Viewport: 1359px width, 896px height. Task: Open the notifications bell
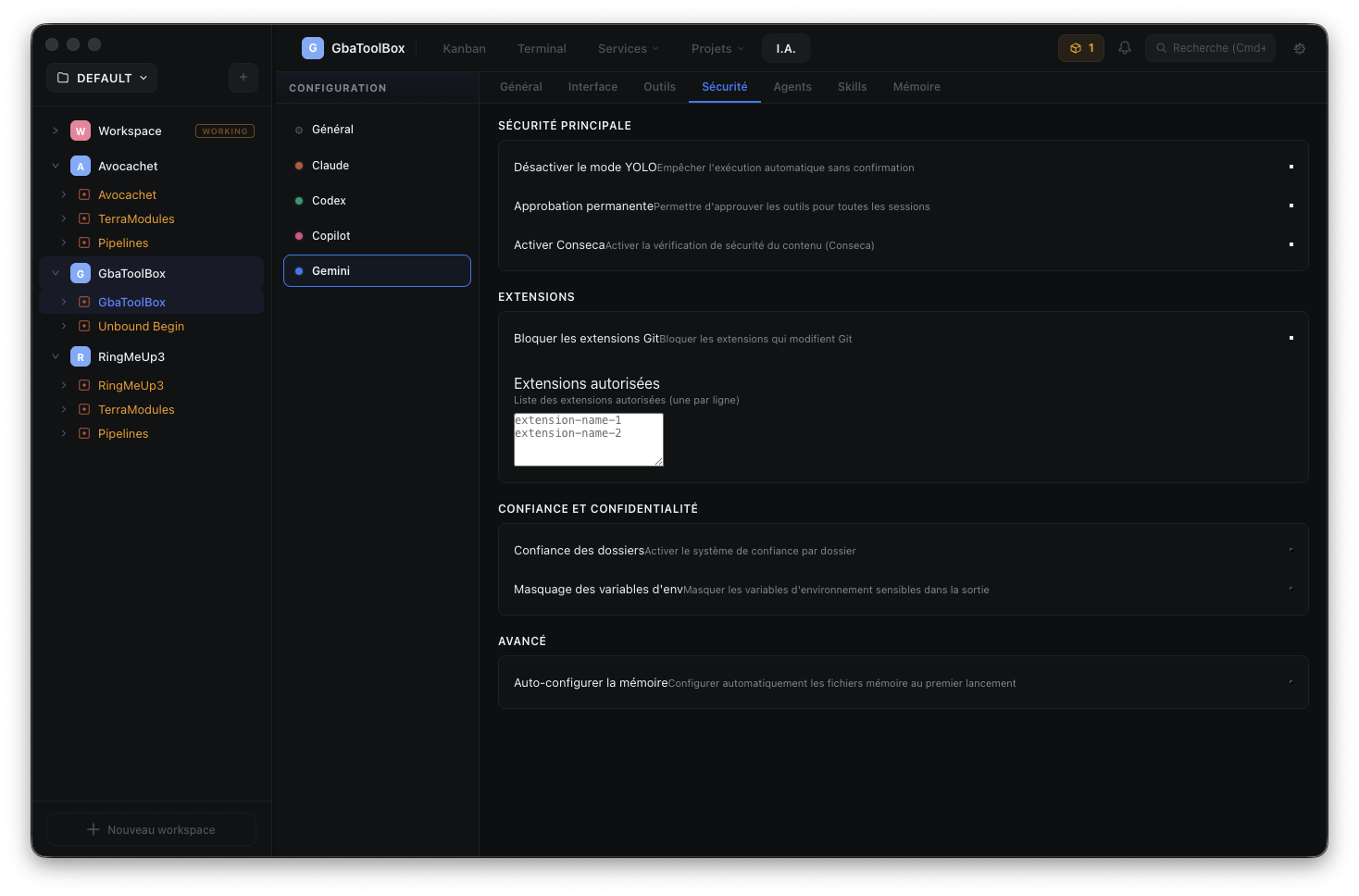(1124, 48)
